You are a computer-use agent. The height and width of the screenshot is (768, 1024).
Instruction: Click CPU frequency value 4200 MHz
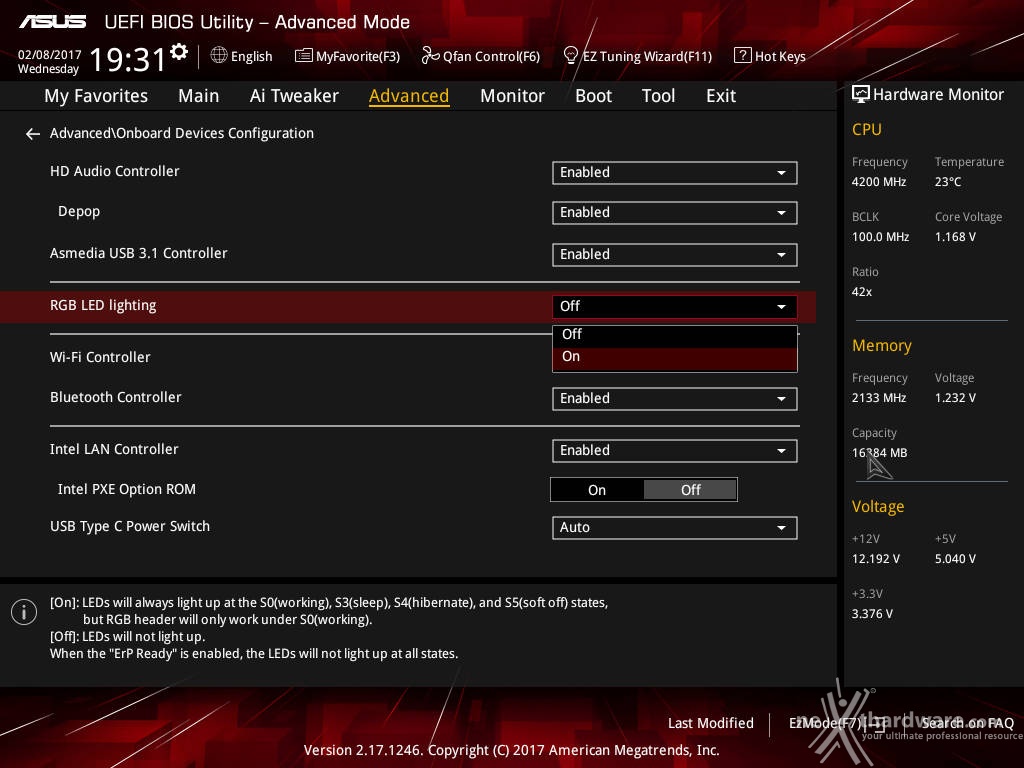coord(878,182)
